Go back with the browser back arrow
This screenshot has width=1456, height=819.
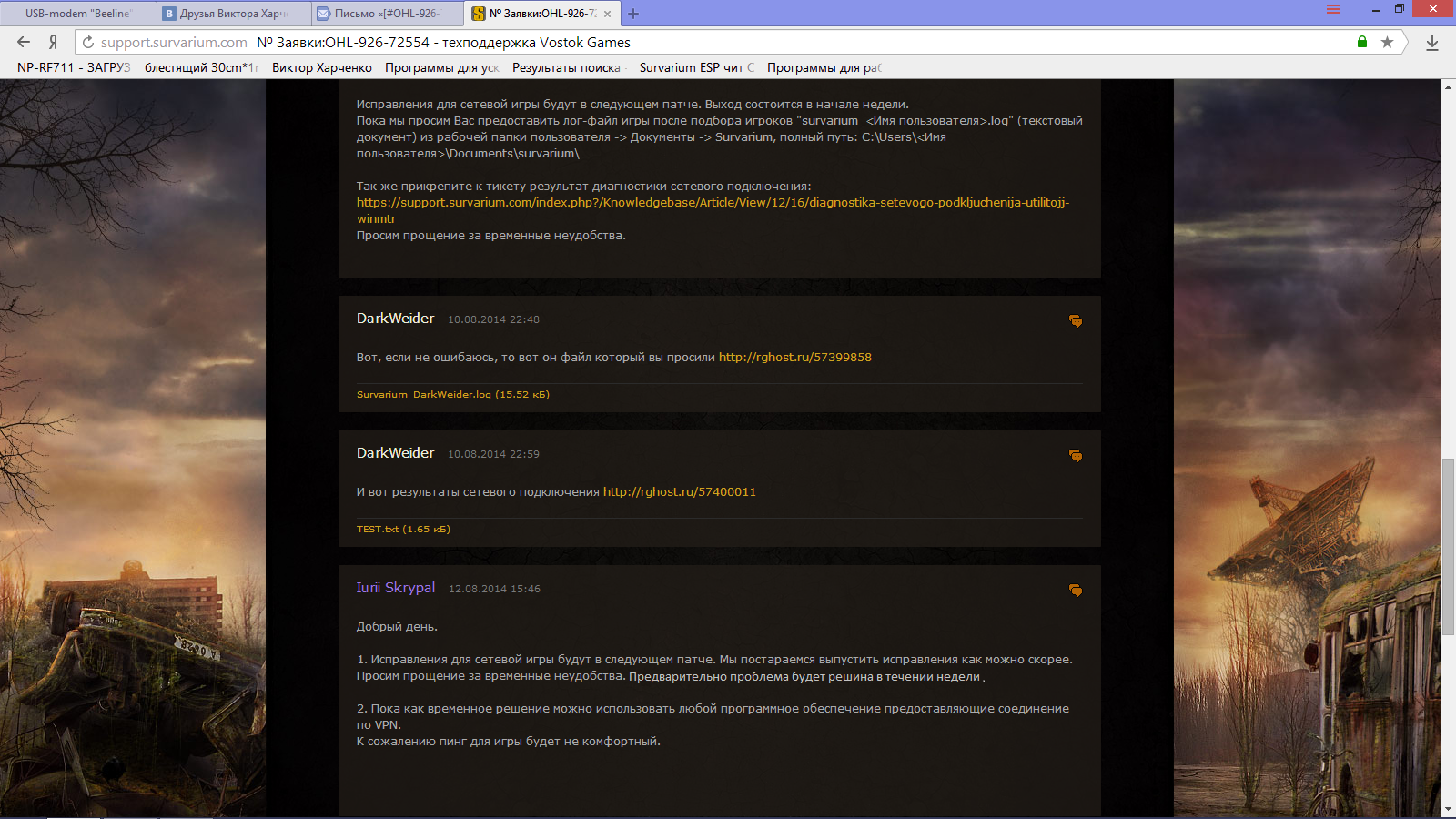pyautogui.click(x=24, y=42)
